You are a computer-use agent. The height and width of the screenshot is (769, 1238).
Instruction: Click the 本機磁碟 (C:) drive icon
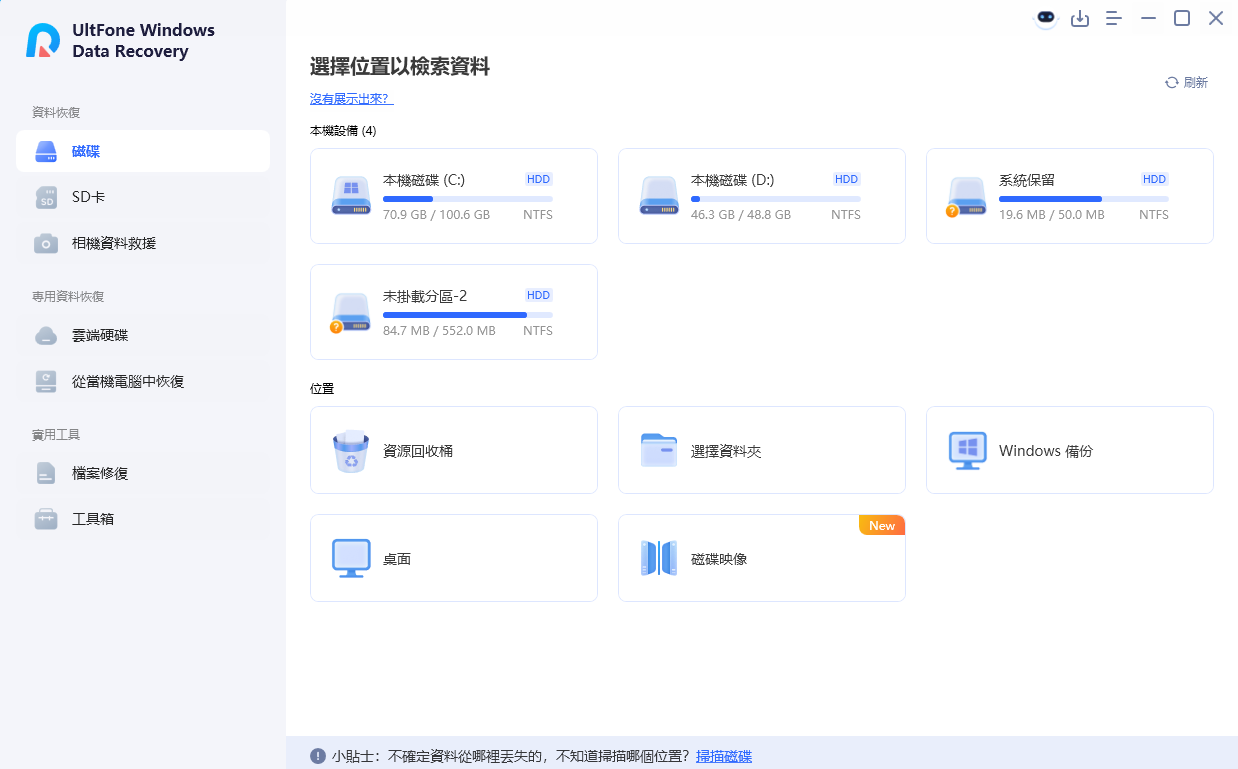pos(351,196)
